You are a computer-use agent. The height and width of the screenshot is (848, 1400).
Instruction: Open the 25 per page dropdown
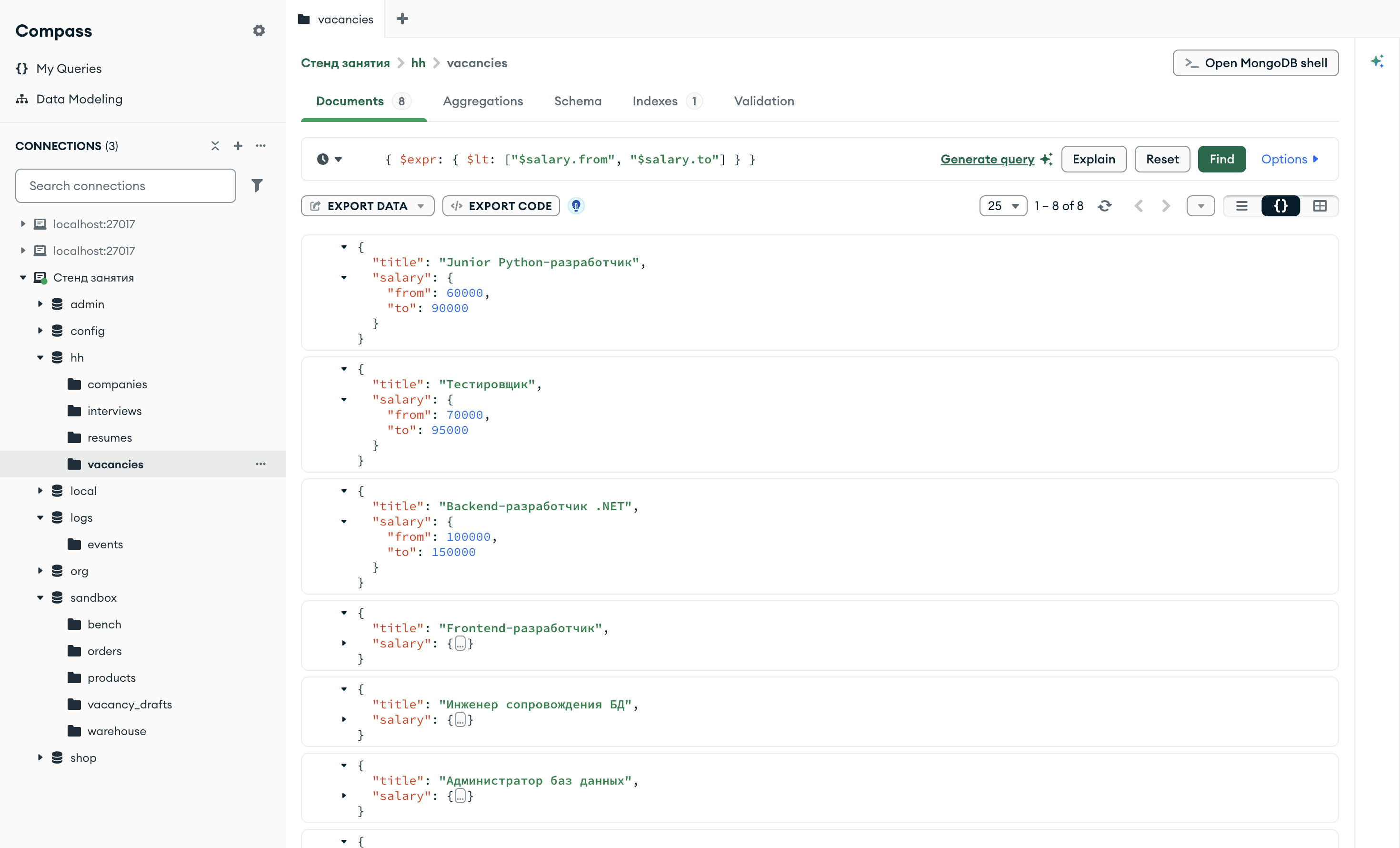tap(1003, 206)
